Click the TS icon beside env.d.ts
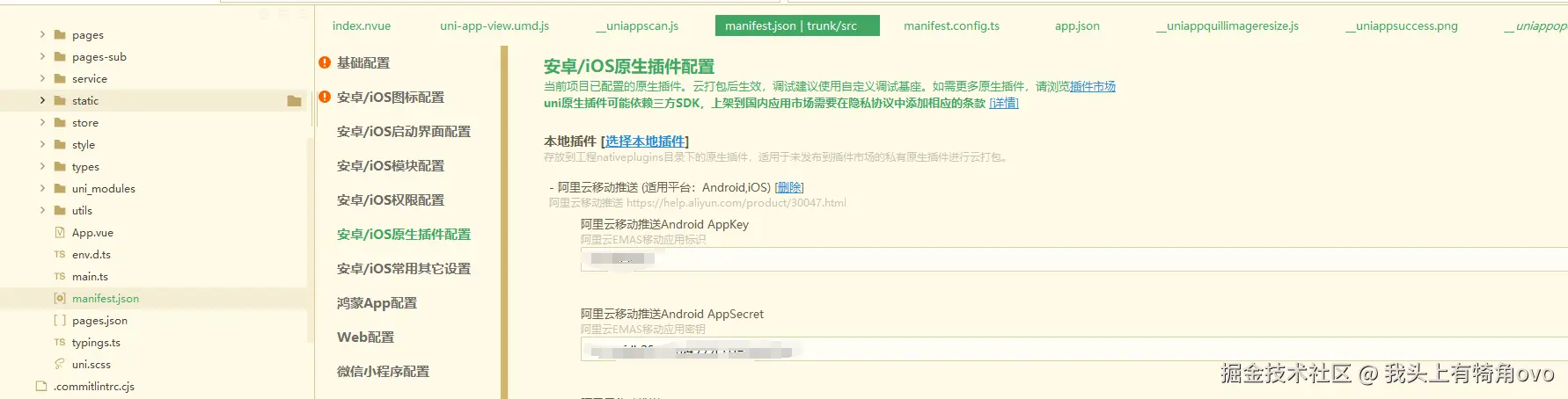Viewport: 1568px width, 399px height. tap(60, 254)
